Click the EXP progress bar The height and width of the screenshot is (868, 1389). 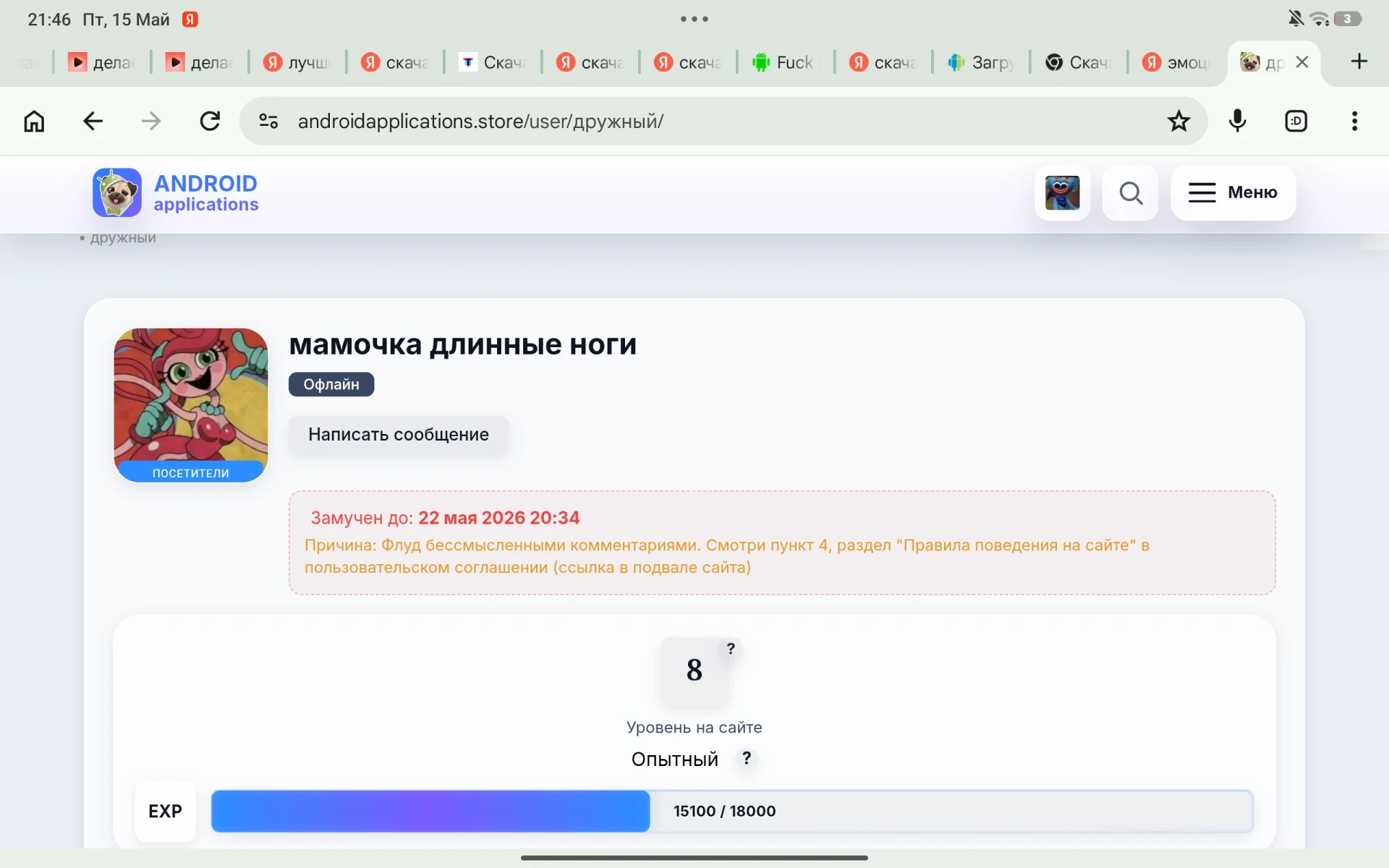731,811
